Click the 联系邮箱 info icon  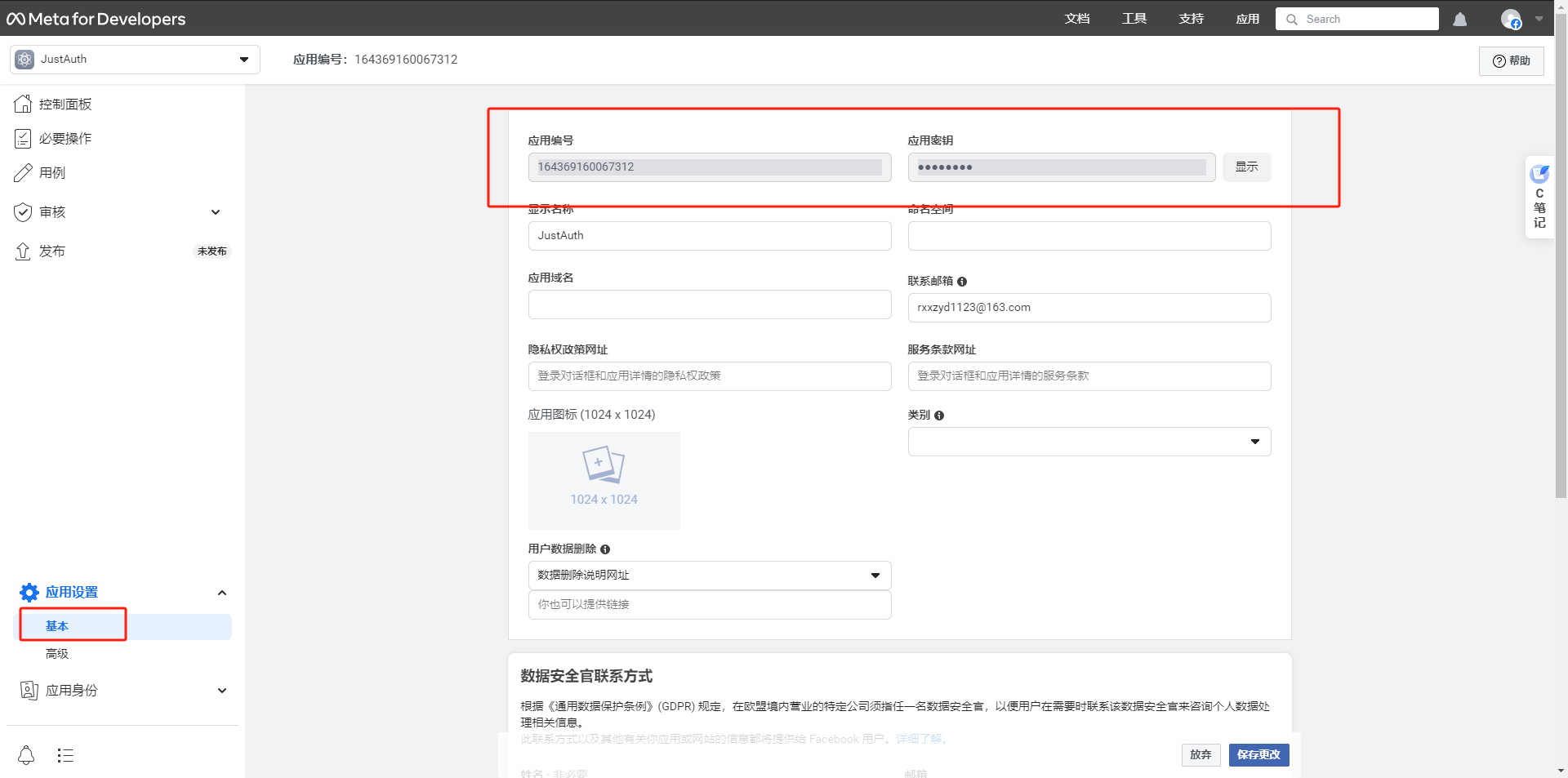(x=962, y=282)
